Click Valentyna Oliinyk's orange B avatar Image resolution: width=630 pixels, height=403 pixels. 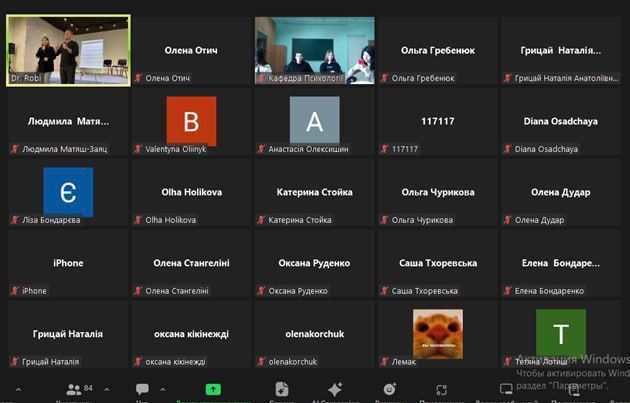(x=190, y=121)
